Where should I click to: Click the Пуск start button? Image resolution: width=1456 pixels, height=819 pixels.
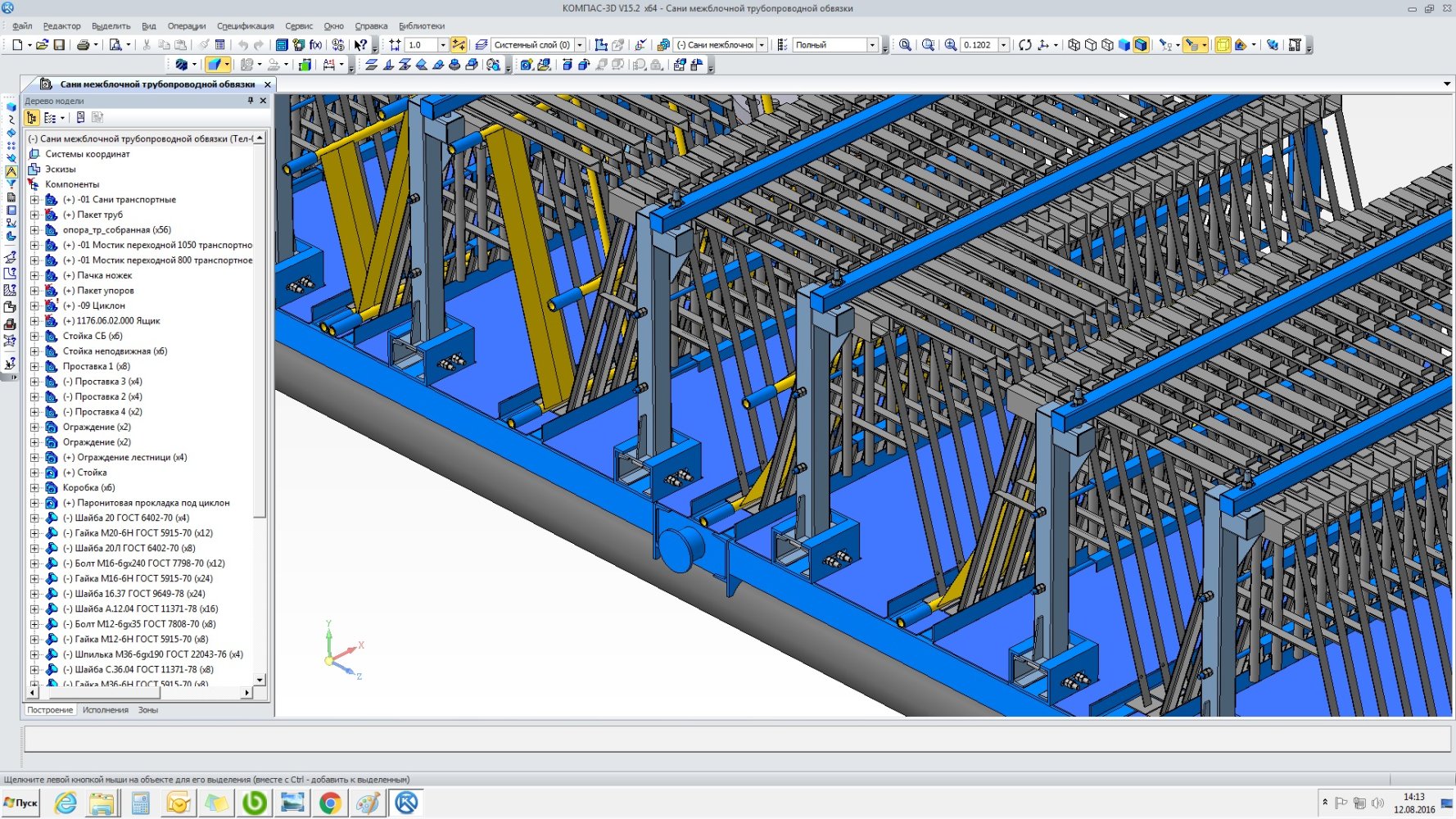pyautogui.click(x=21, y=803)
